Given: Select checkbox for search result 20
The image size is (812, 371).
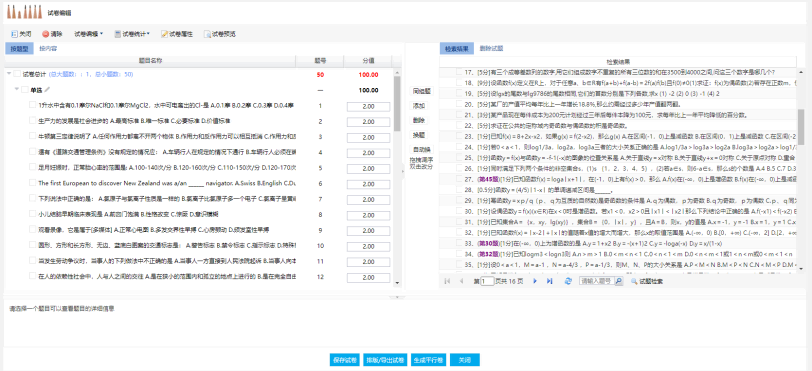Looking at the screenshot, I should 459,104.
